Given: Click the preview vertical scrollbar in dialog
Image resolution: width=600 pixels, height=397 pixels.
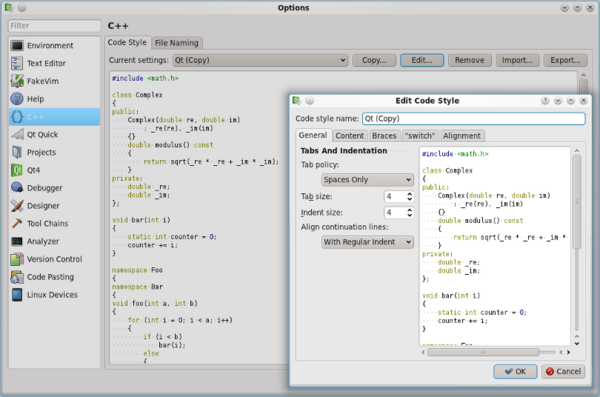Looking at the screenshot, I should [577, 202].
